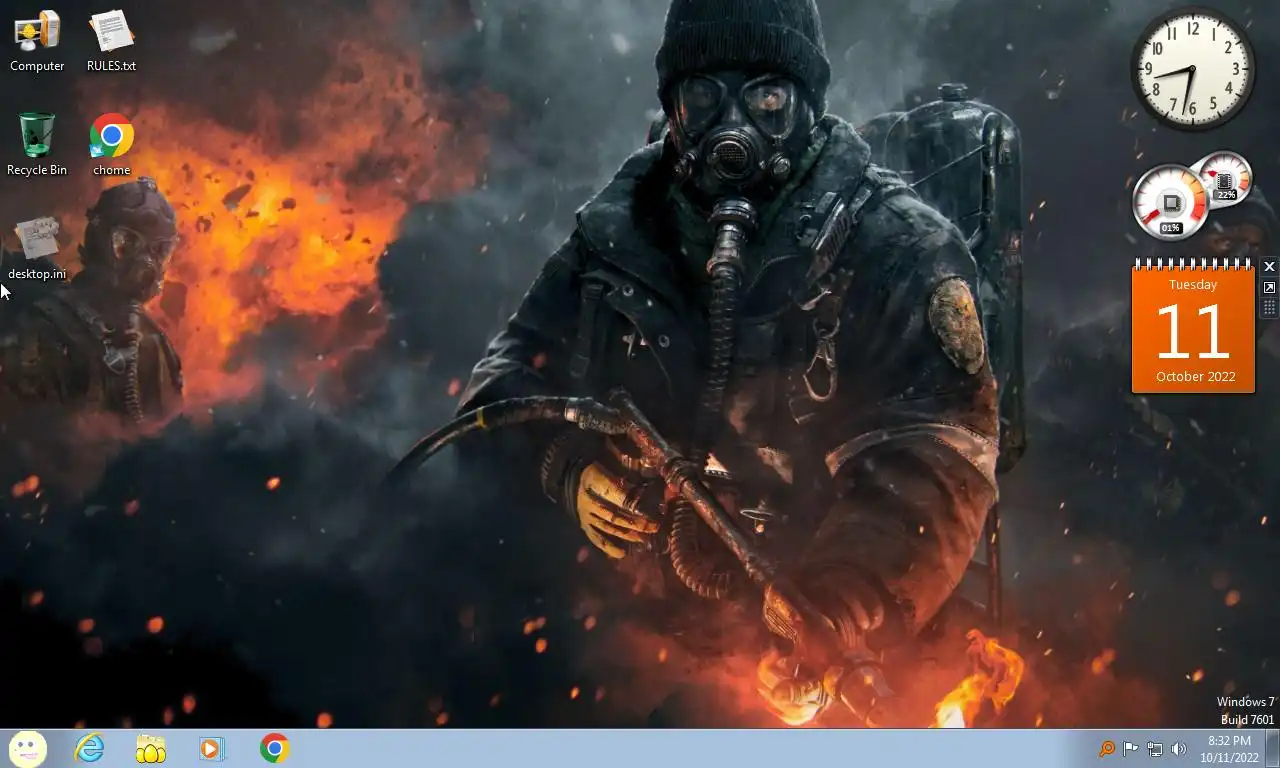Open the taskbar file explorer folder icon
This screenshot has width=1280, height=768.
point(151,748)
